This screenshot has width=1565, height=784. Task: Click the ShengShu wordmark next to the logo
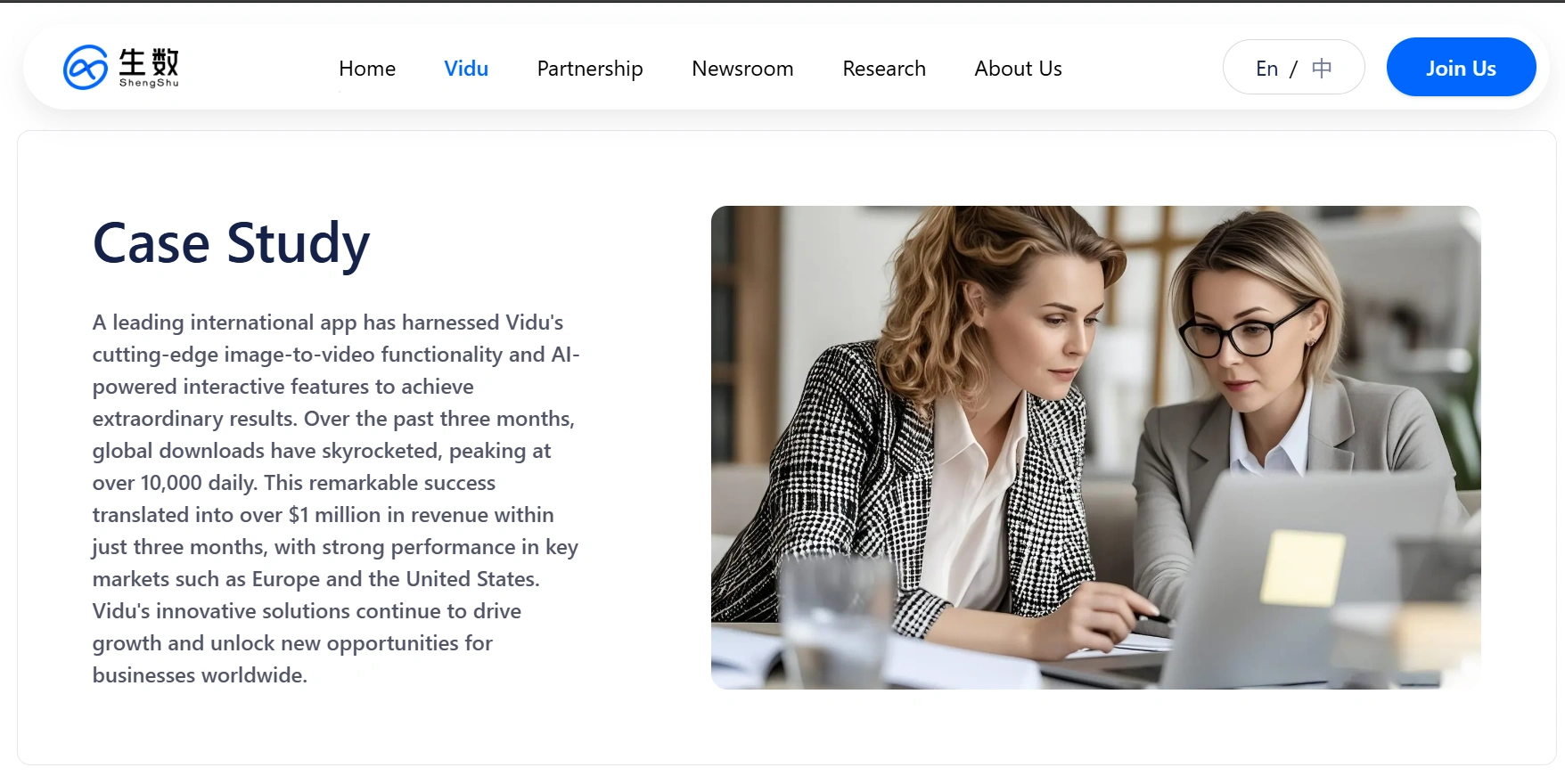click(149, 68)
